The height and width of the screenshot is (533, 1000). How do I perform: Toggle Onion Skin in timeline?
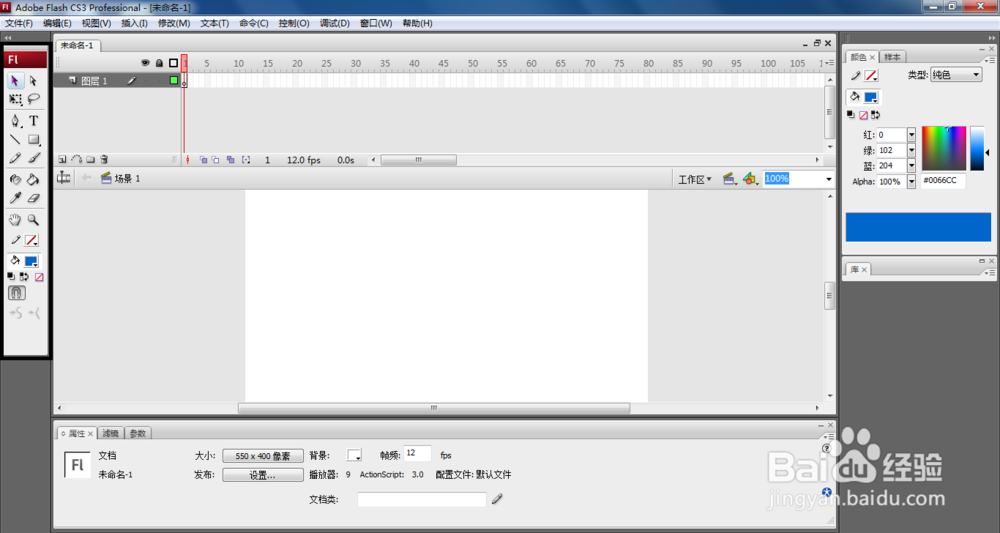203,160
